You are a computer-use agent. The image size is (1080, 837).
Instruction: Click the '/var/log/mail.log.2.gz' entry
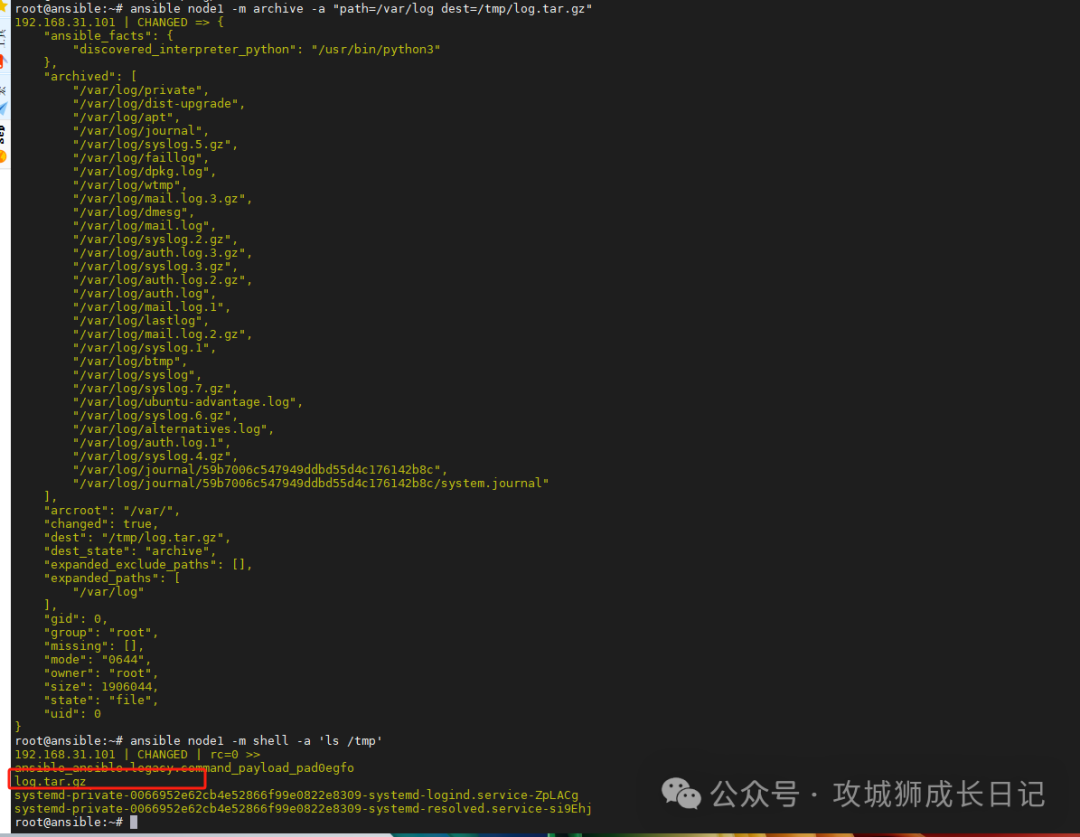pyautogui.click(x=162, y=334)
